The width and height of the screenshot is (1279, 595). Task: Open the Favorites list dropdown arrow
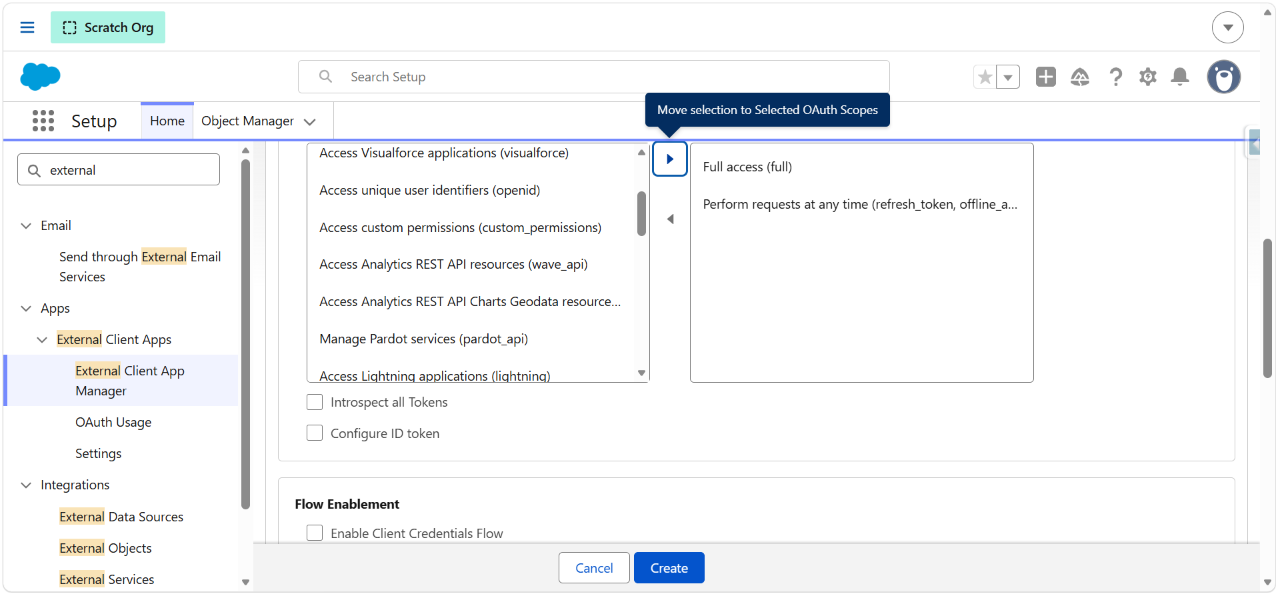click(1008, 77)
